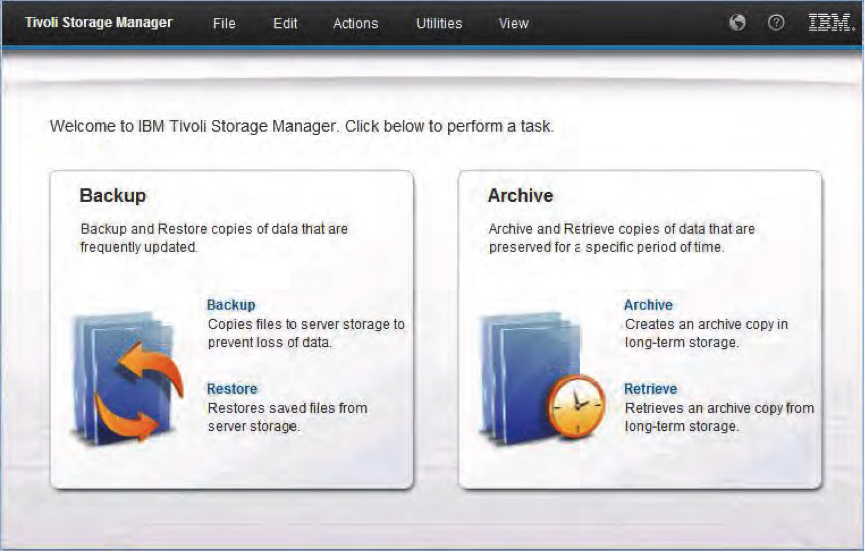The width and height of the screenshot is (865, 552).
Task: Open help via question mark icon
Action: pyautogui.click(x=776, y=23)
